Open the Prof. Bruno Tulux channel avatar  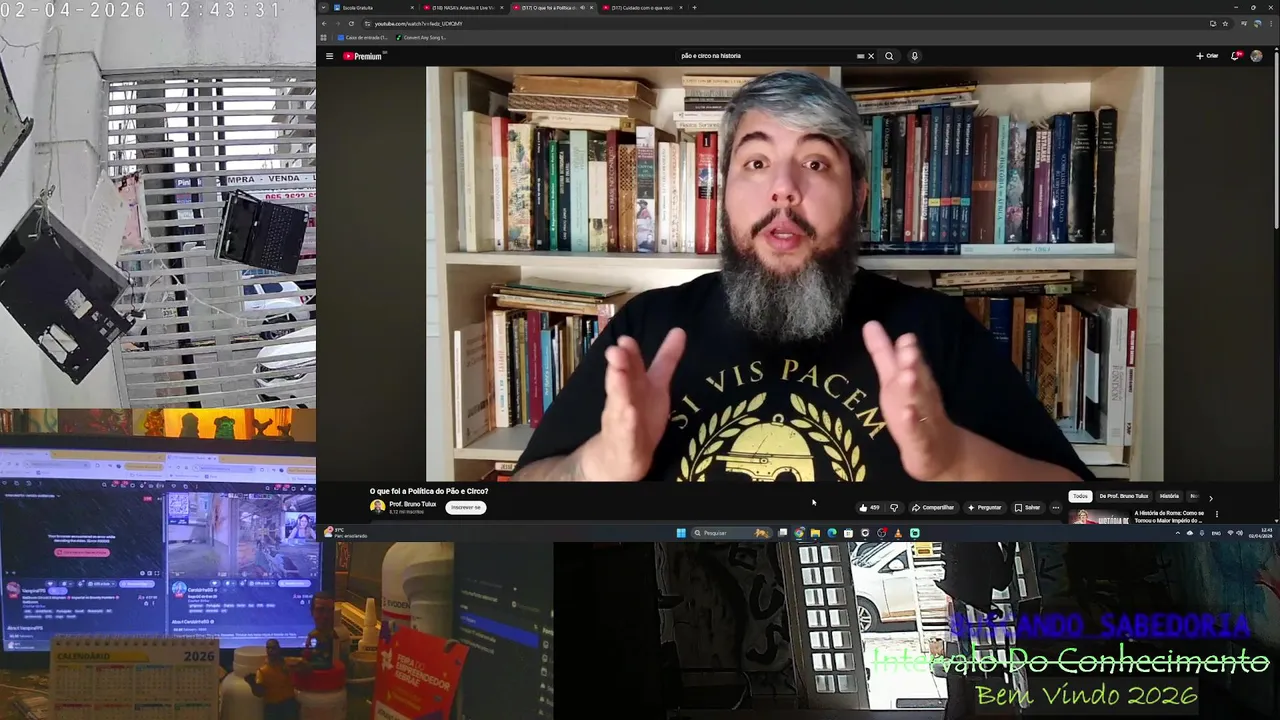click(377, 507)
